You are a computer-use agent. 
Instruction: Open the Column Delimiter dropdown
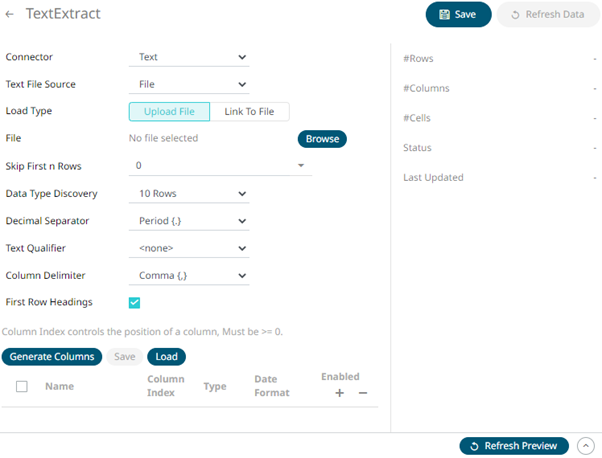189,275
